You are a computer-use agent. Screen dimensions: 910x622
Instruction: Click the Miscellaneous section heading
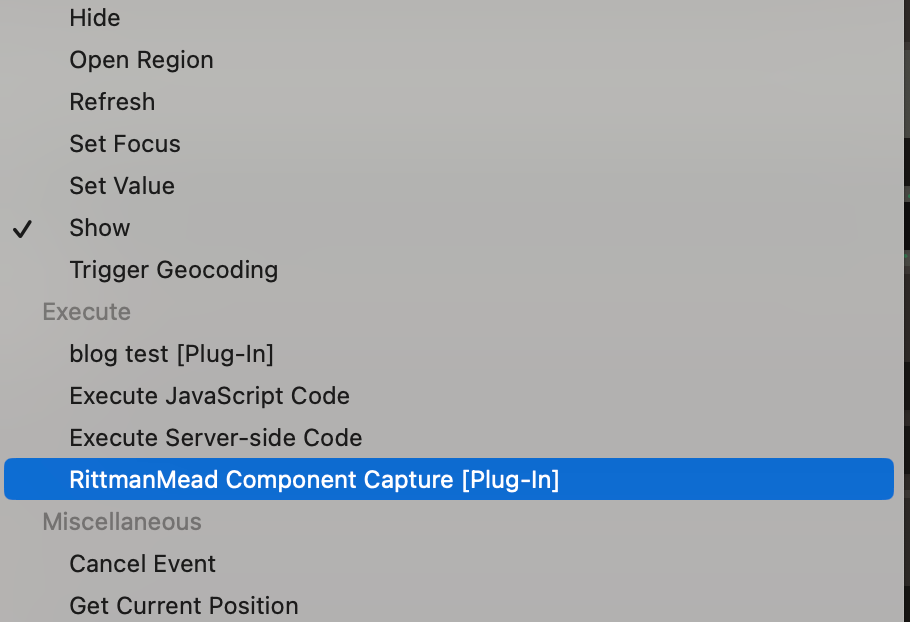pos(121,522)
